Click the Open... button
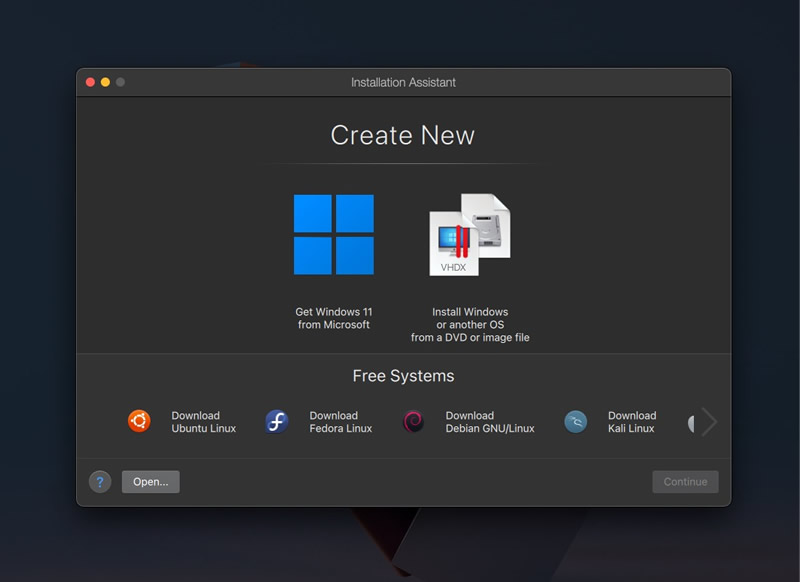 click(151, 482)
